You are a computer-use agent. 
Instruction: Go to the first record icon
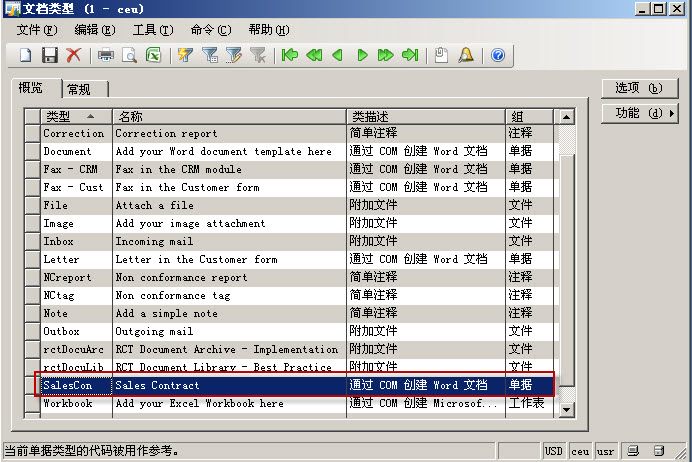coord(290,55)
